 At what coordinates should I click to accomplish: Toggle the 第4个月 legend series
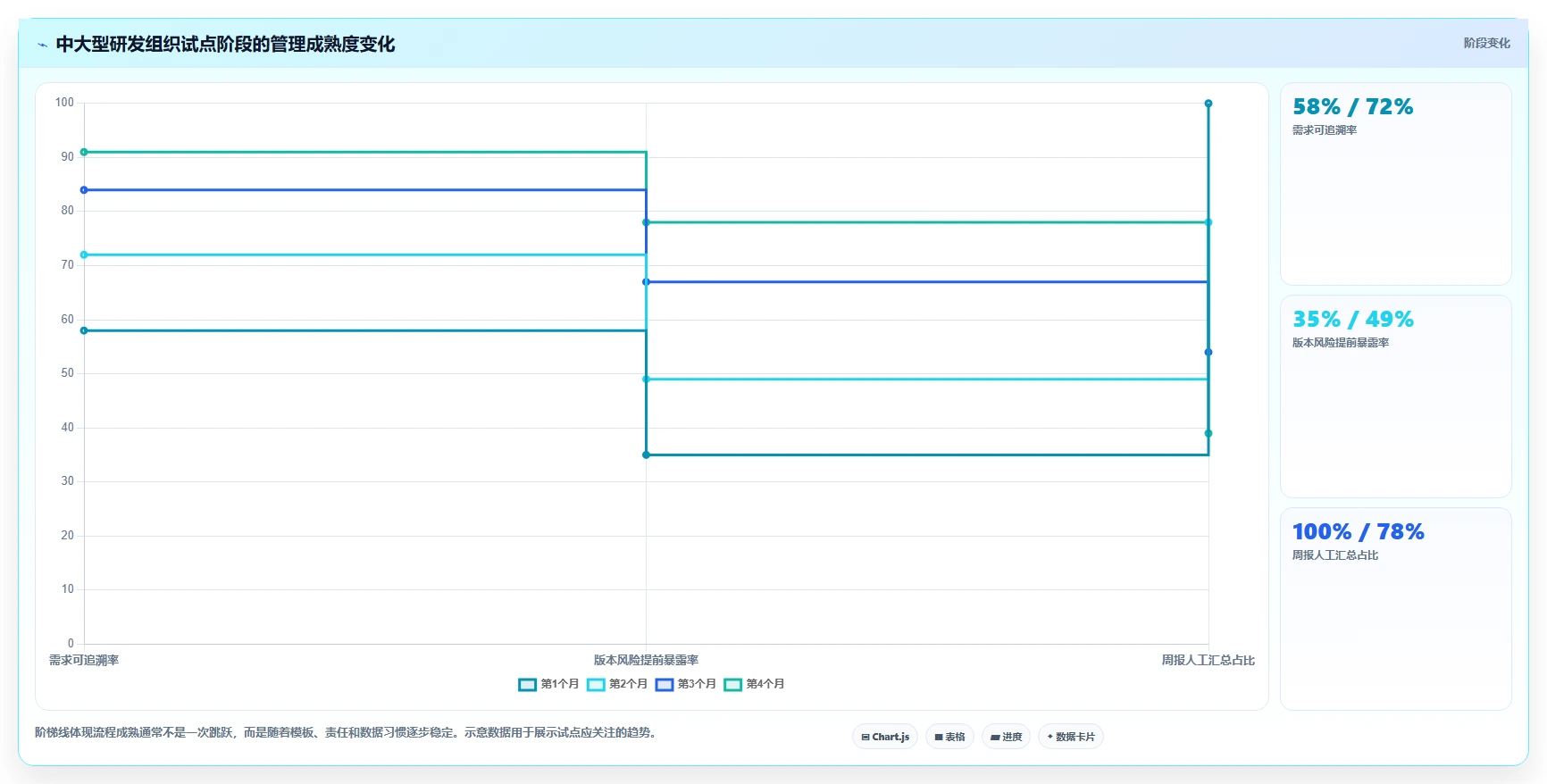point(755,684)
